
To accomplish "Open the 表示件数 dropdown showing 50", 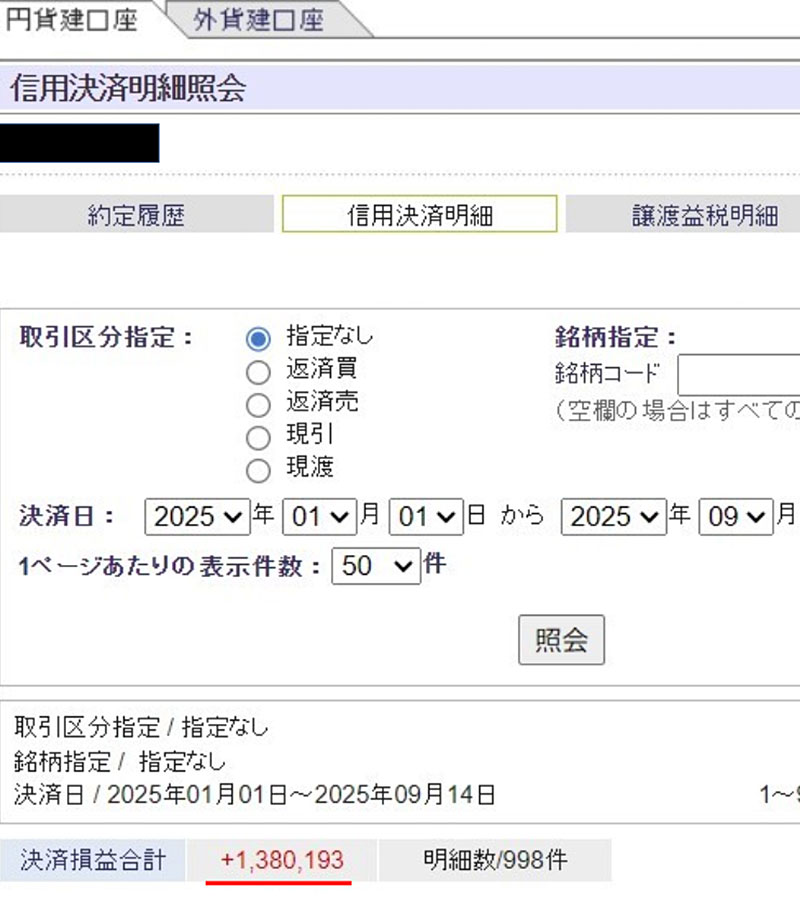I will [x=376, y=566].
